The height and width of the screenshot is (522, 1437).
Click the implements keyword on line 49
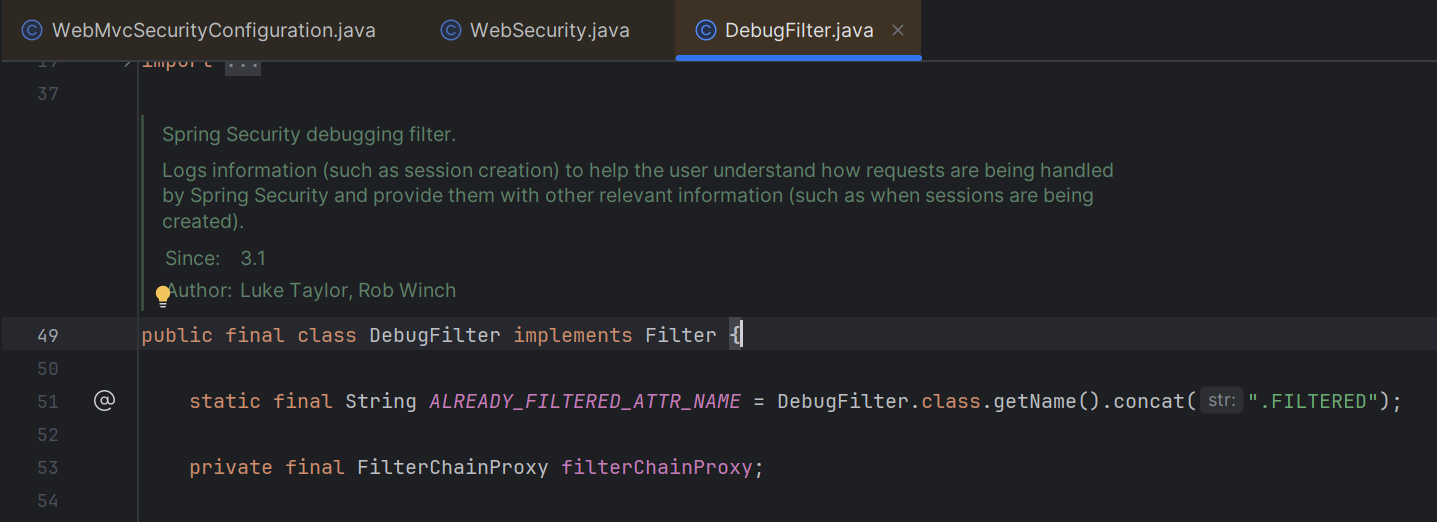pos(573,335)
